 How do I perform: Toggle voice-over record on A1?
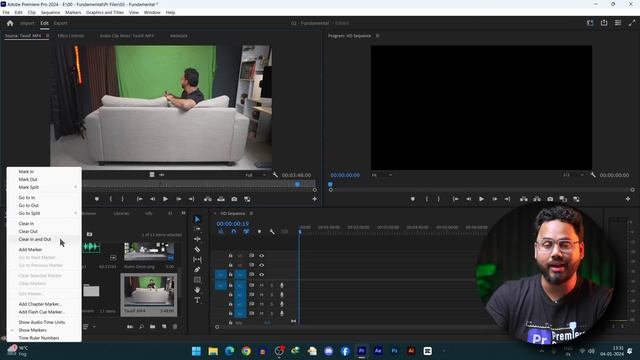click(x=282, y=285)
